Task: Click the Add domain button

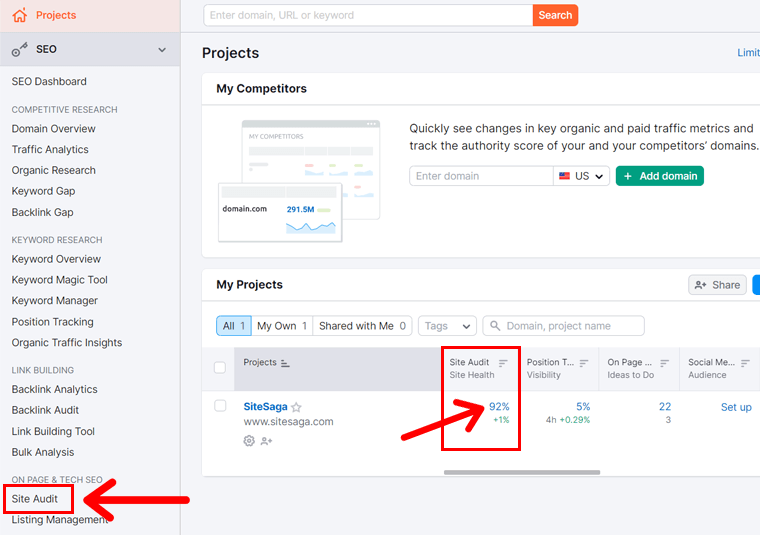Action: [x=660, y=176]
